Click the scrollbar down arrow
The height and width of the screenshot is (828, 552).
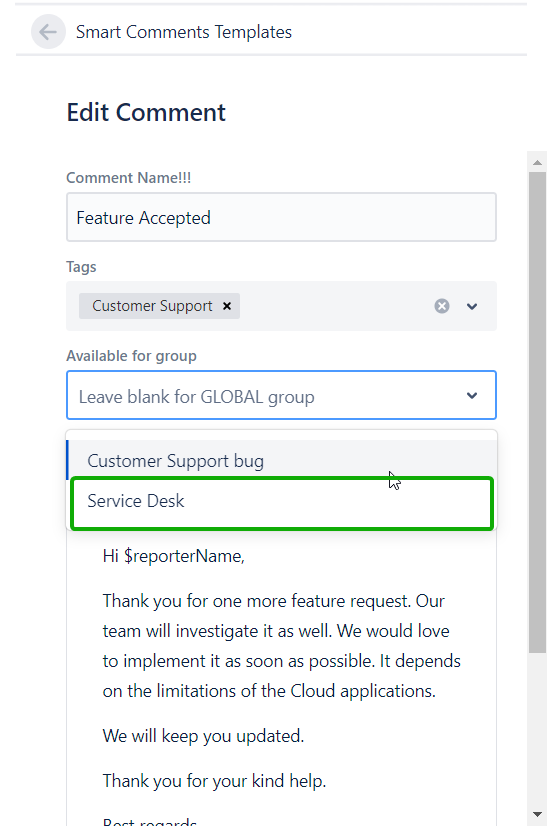click(538, 814)
